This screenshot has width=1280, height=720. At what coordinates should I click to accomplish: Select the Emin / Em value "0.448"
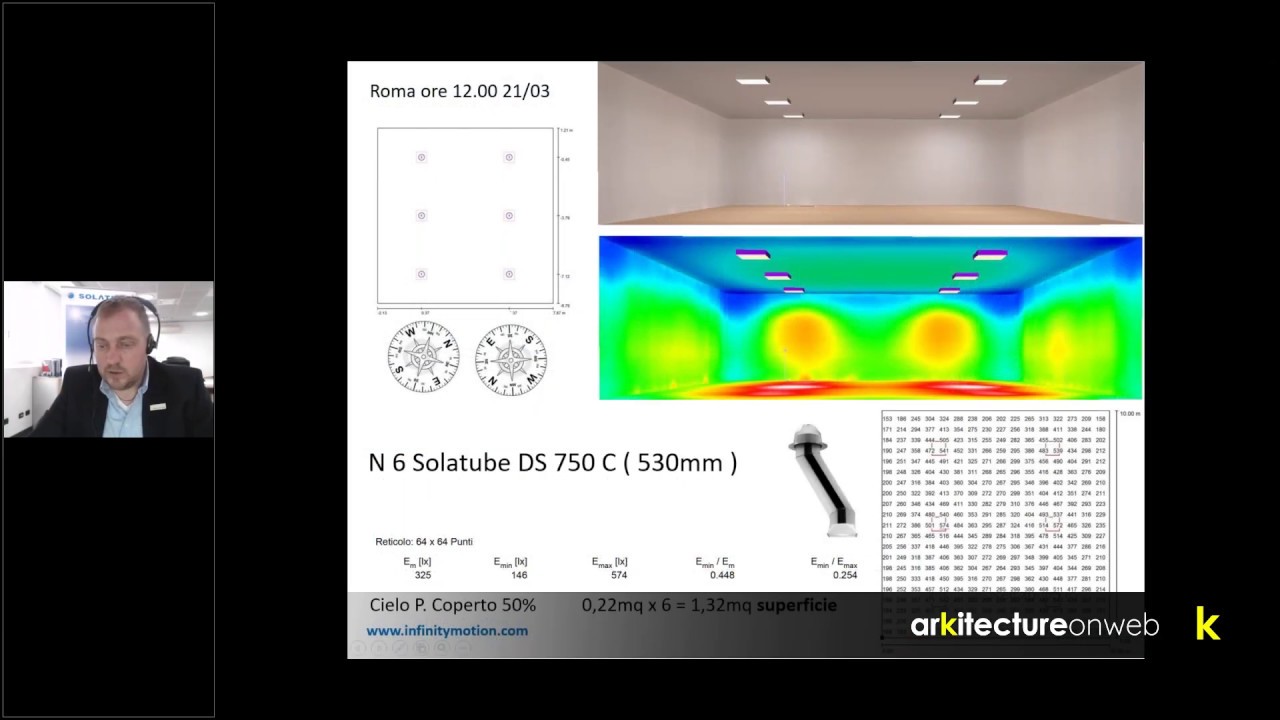click(722, 575)
